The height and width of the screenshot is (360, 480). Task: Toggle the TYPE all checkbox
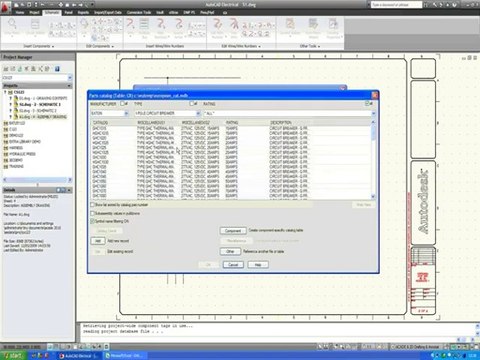coord(192,104)
